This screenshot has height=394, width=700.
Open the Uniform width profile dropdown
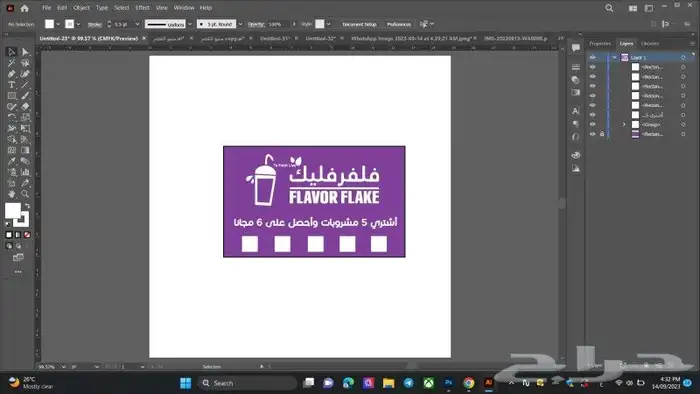click(190, 24)
